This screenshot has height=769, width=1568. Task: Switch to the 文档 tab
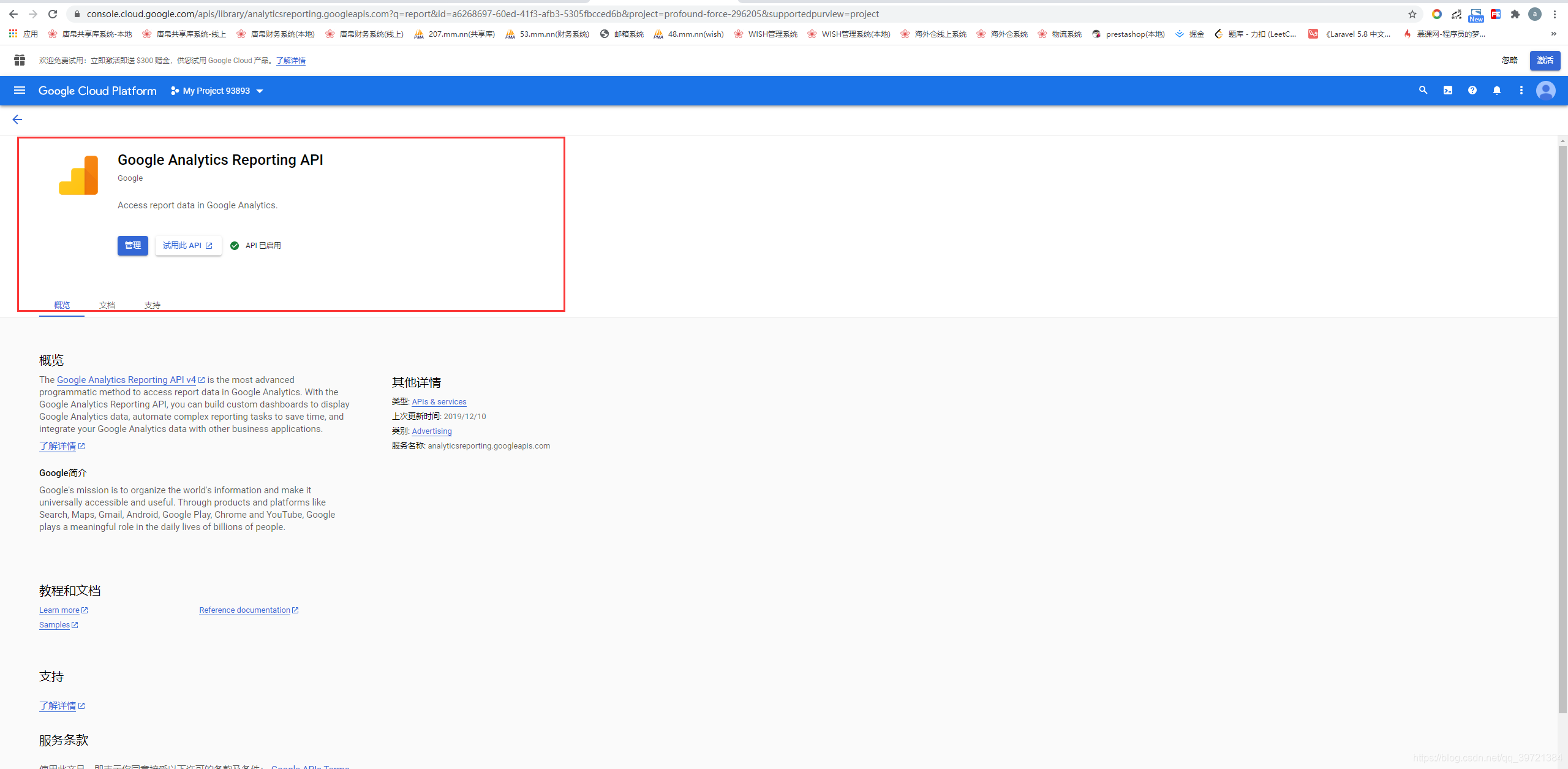coord(107,305)
